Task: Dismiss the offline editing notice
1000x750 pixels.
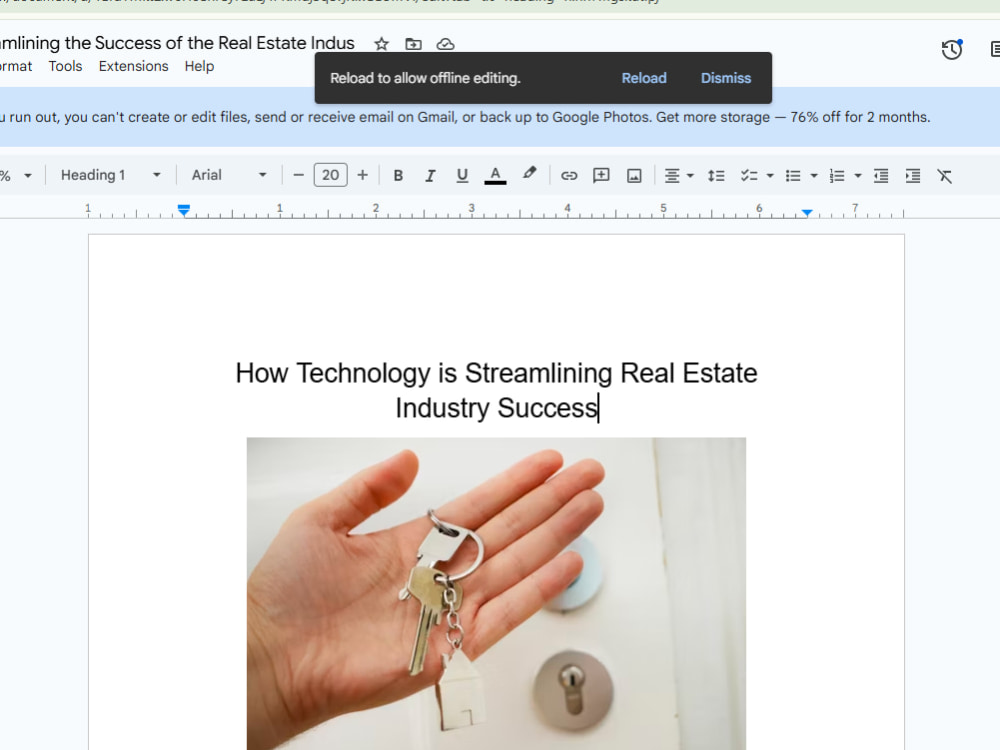Action: 726,78
